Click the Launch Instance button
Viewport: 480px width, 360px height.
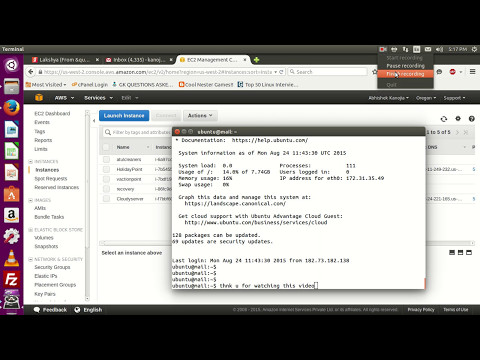[x=124, y=116]
